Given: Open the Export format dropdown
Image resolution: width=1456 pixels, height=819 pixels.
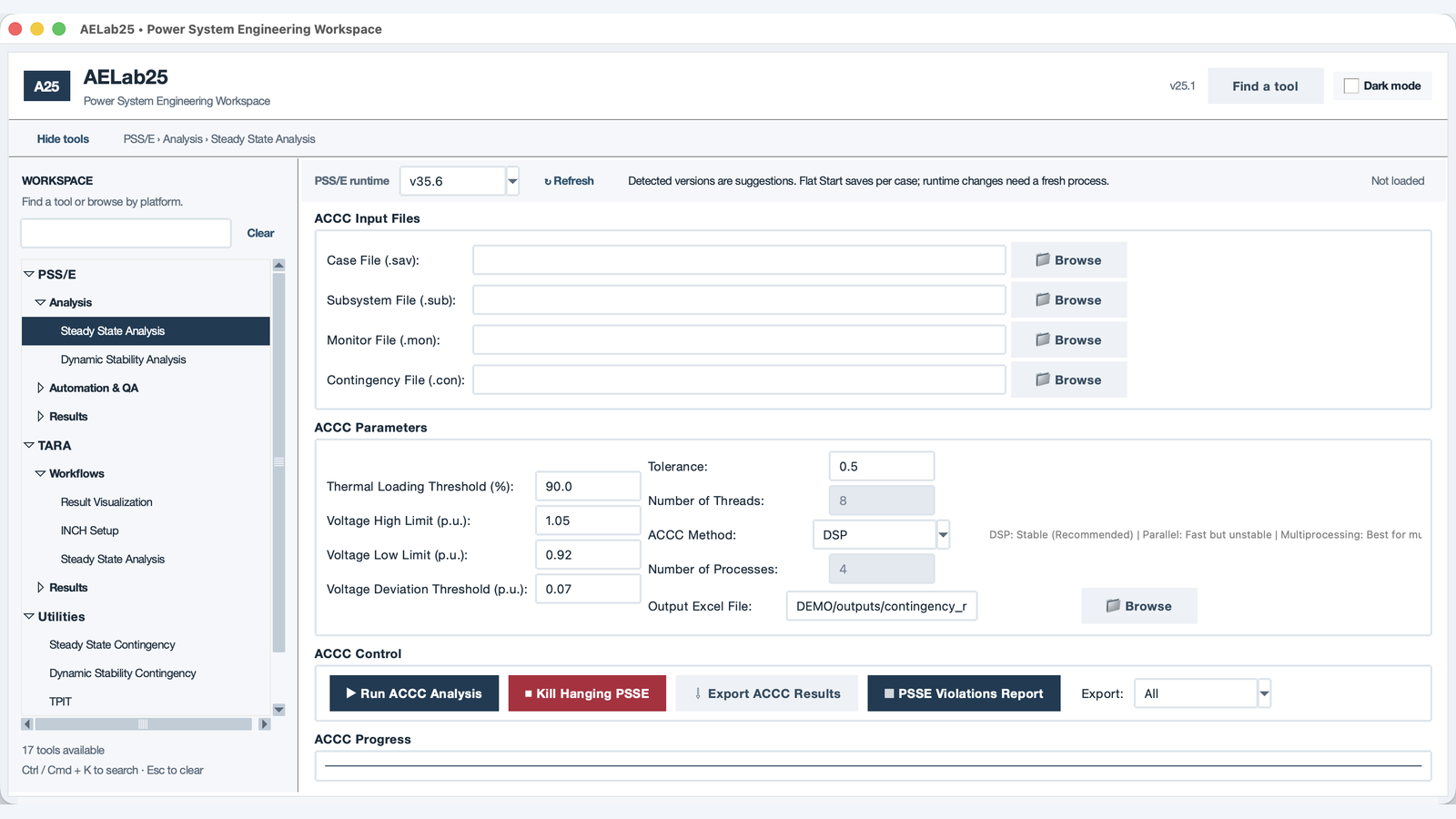Looking at the screenshot, I should [1264, 693].
